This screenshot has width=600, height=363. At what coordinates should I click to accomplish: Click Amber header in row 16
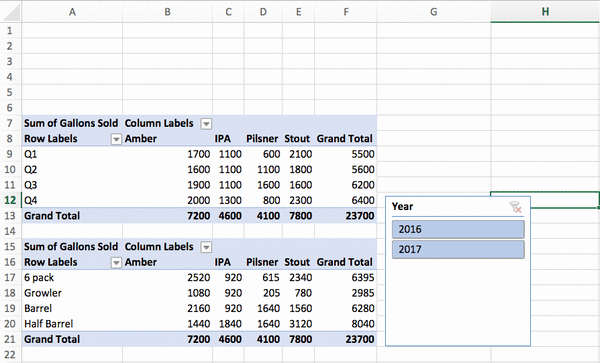141,262
